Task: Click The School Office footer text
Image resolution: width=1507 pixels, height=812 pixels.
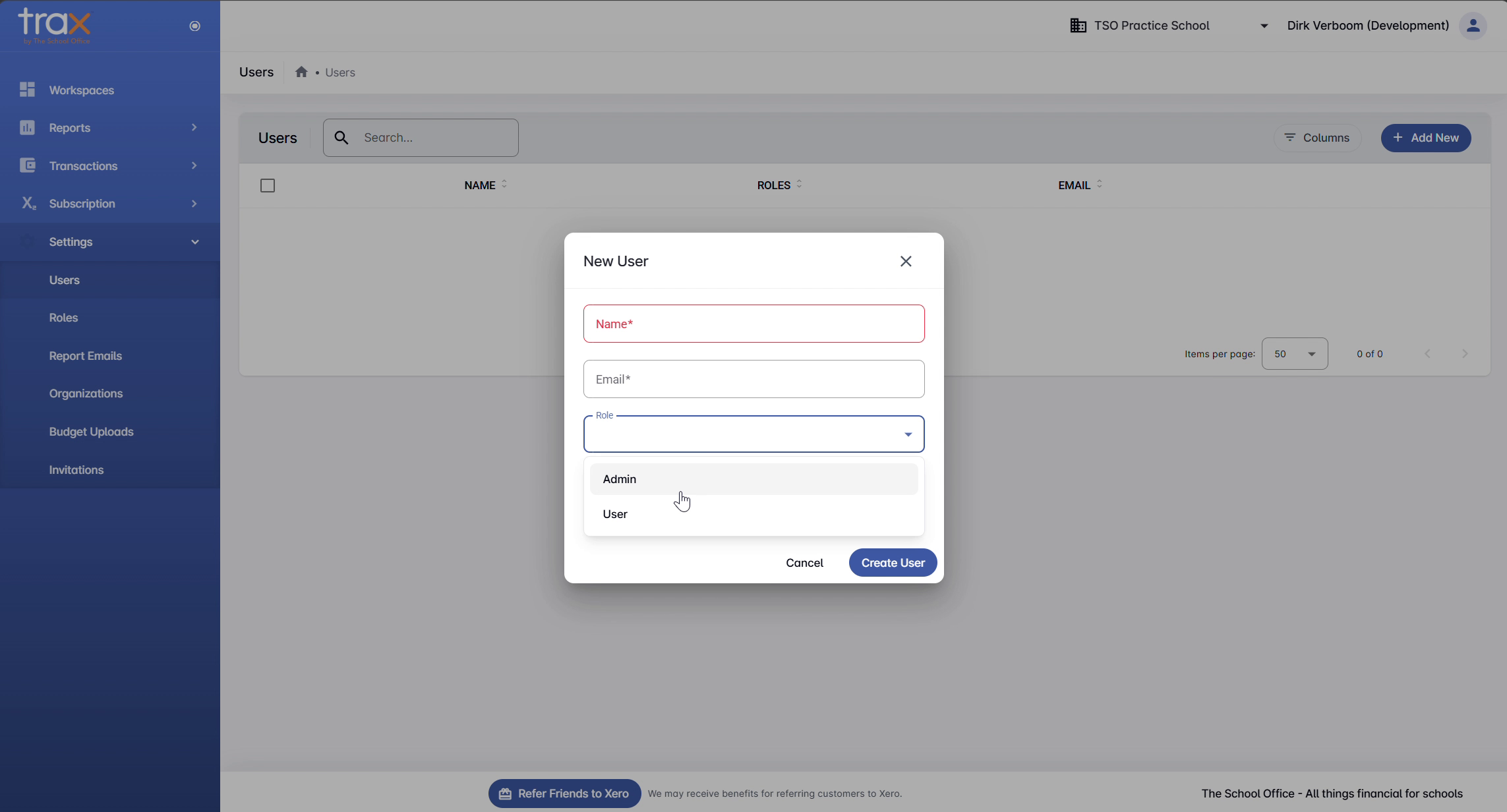Action: coord(1332,794)
